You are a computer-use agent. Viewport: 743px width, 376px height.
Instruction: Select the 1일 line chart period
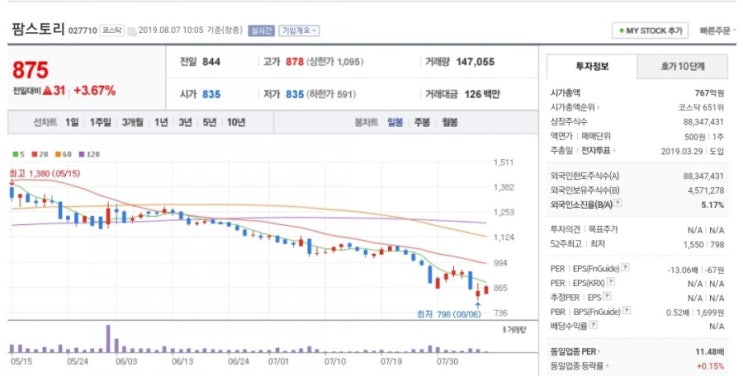72,122
